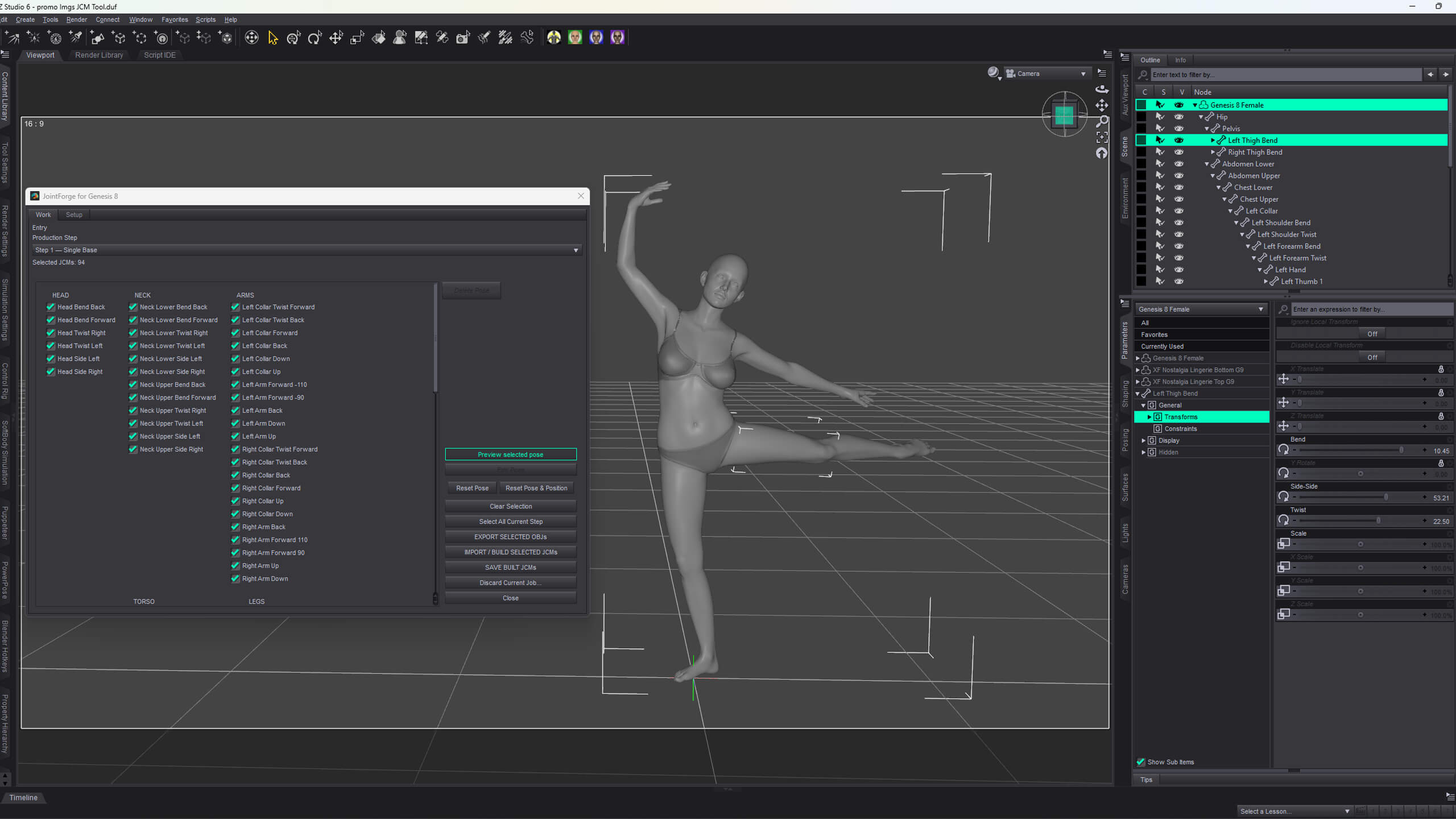Viewport: 1456px width, 819px height.
Task: Uncheck Neck Upper Twist Right checkbox
Action: pos(133,411)
